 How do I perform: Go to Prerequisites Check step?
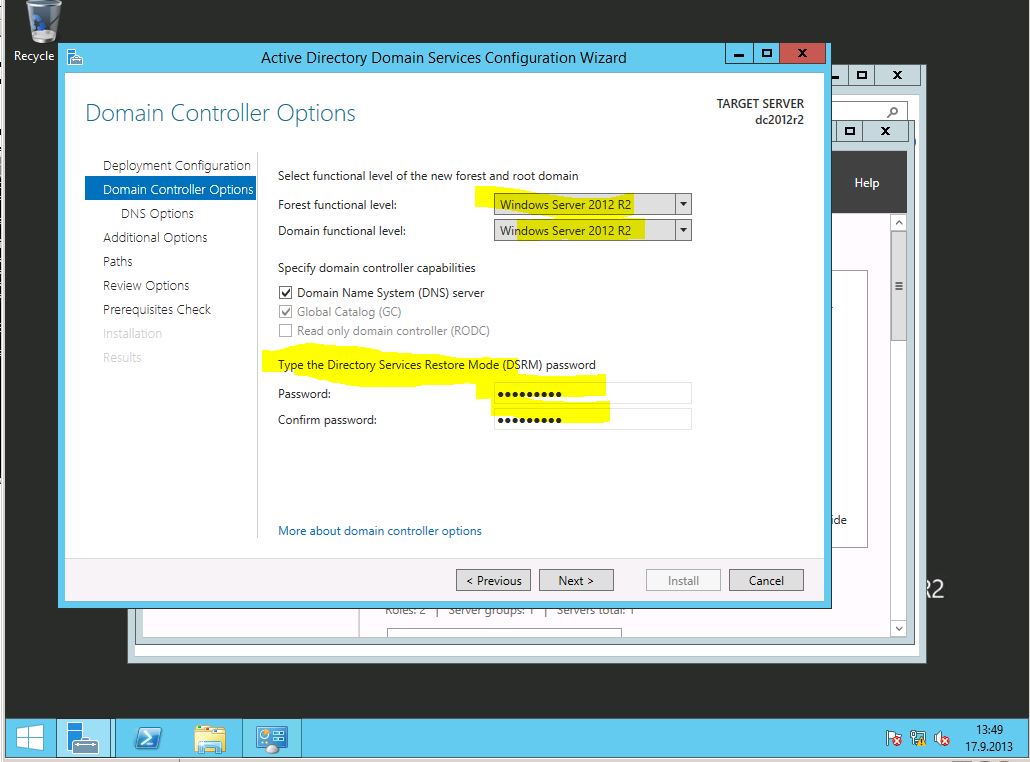156,309
